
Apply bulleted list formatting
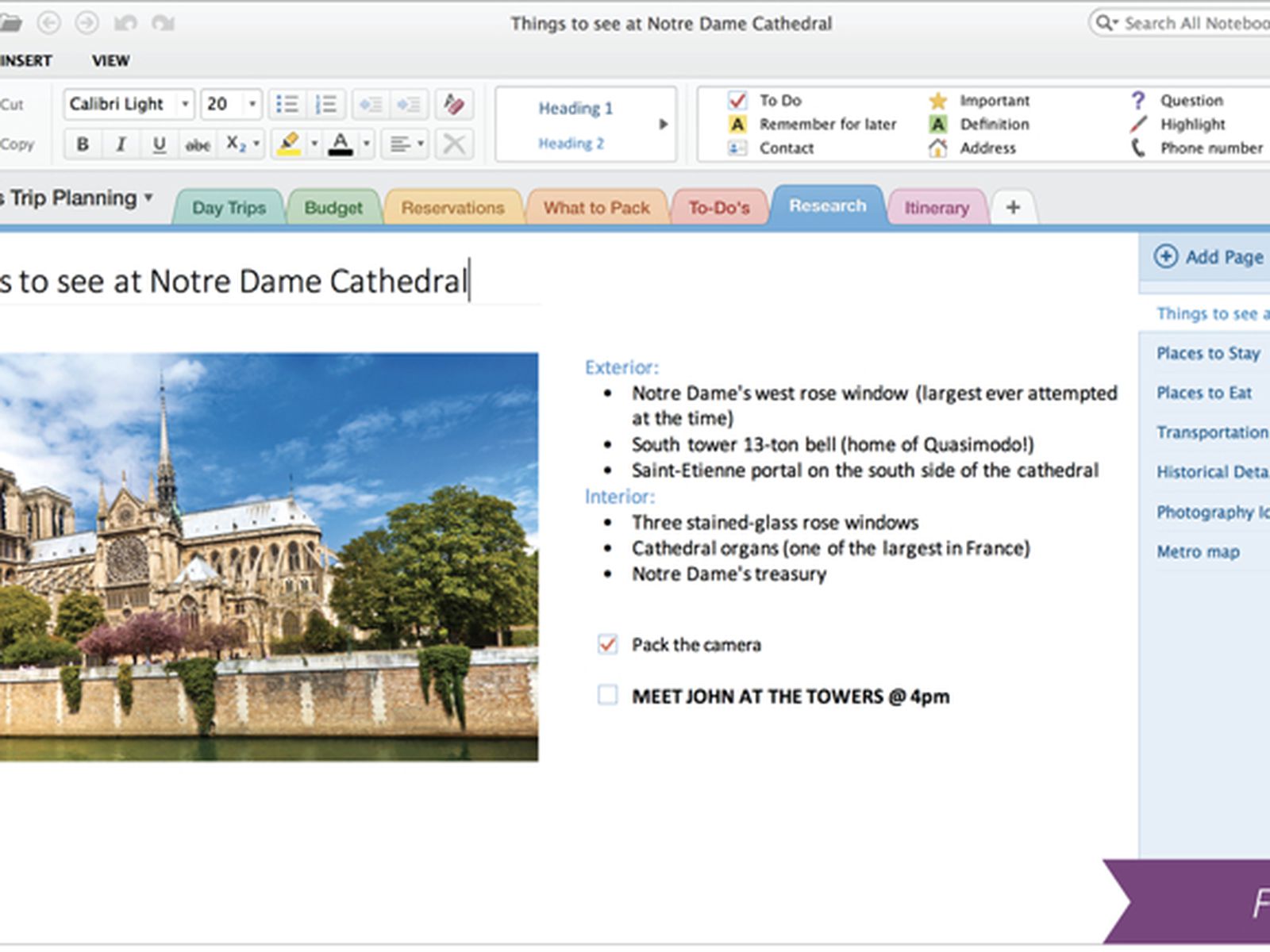tap(287, 104)
